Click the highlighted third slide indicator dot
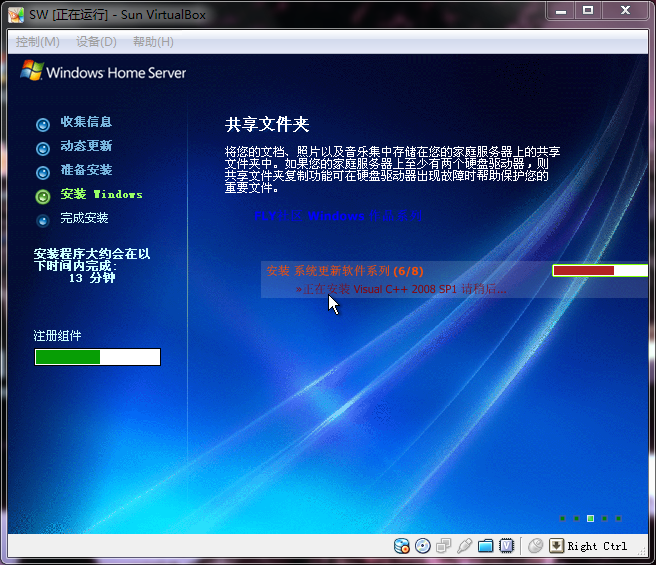 tap(590, 519)
